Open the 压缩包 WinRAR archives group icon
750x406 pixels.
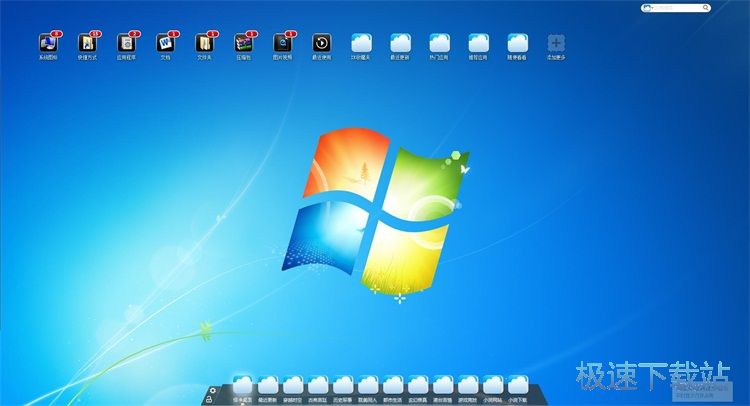(x=243, y=43)
